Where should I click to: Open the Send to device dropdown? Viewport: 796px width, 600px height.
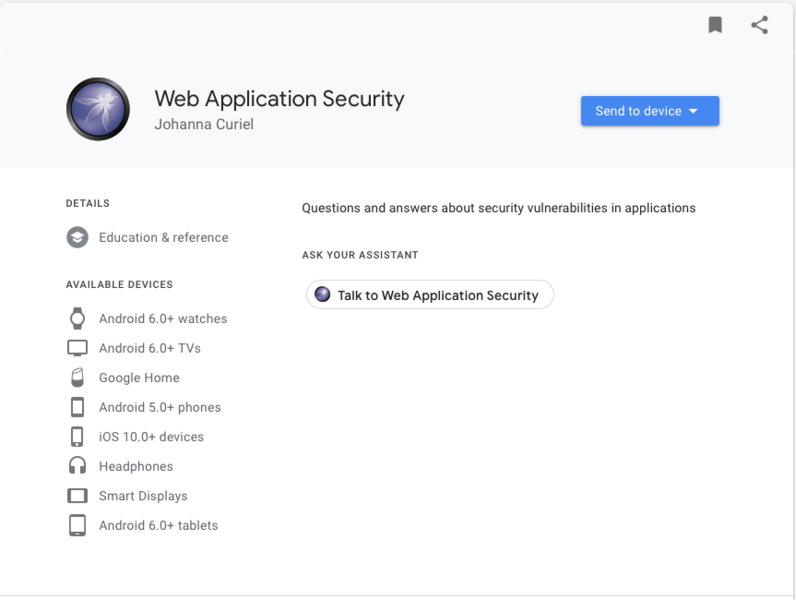(650, 111)
